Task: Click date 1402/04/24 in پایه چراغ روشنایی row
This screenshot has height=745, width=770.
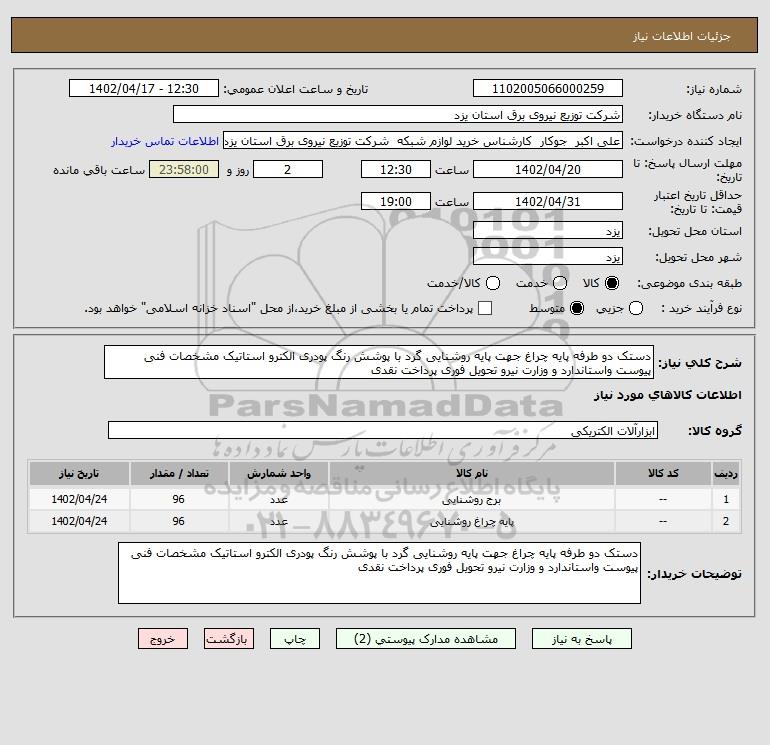Action: point(79,521)
